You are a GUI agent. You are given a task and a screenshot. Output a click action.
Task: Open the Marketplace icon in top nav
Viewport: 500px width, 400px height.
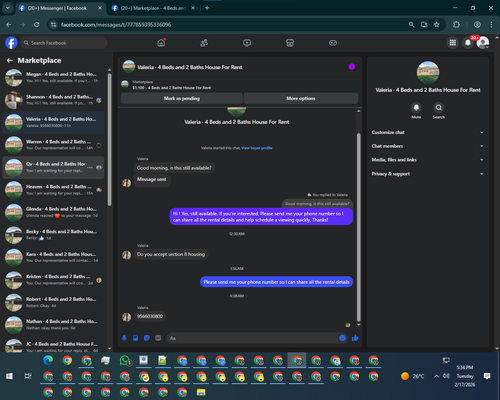pyautogui.click(x=290, y=43)
